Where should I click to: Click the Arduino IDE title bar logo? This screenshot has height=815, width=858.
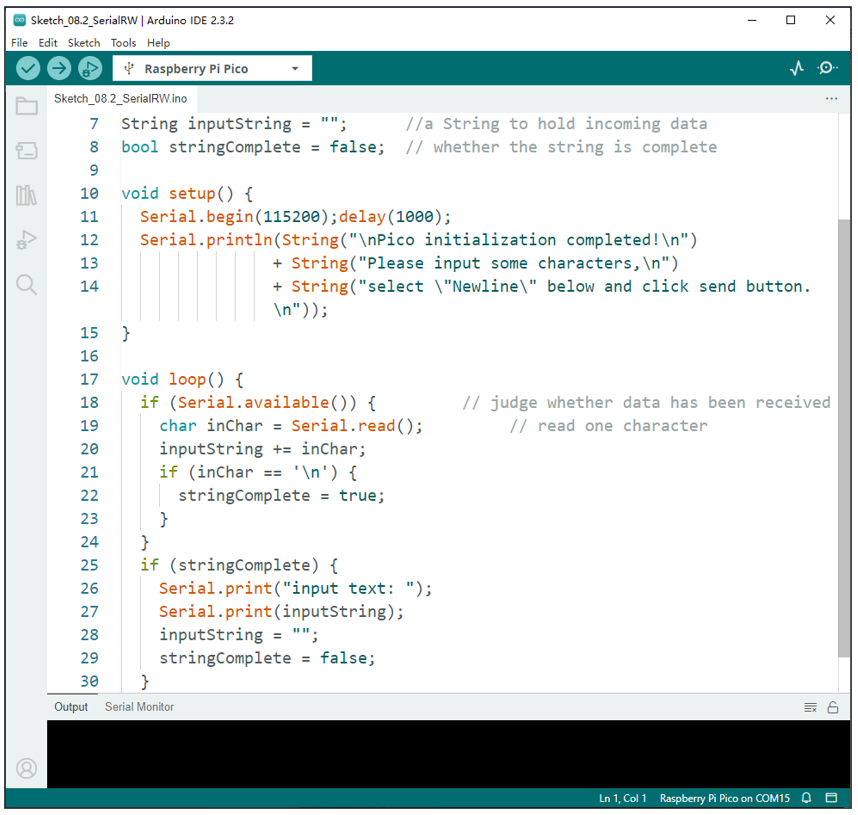pyautogui.click(x=20, y=20)
